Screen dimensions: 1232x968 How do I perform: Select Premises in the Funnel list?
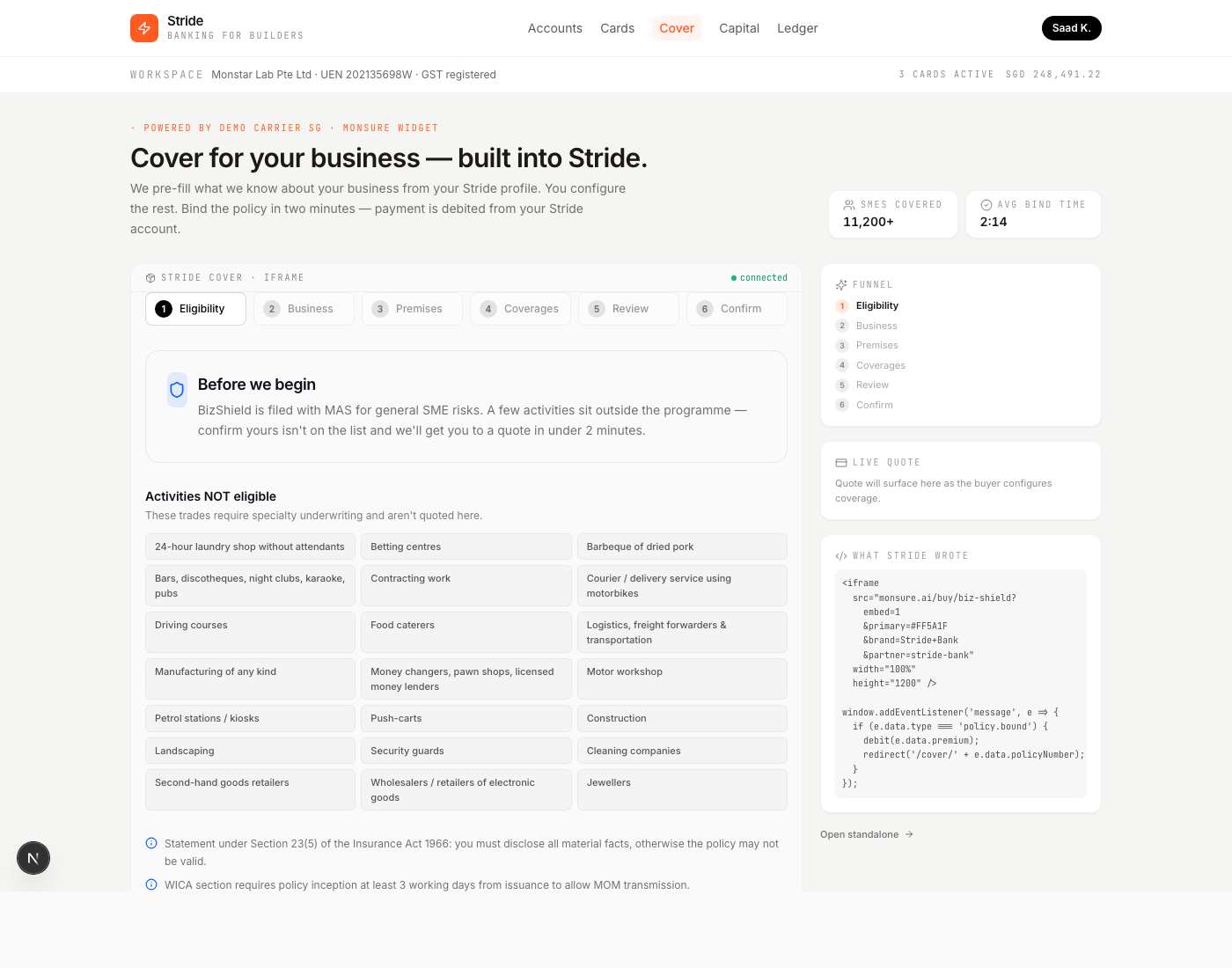(876, 346)
